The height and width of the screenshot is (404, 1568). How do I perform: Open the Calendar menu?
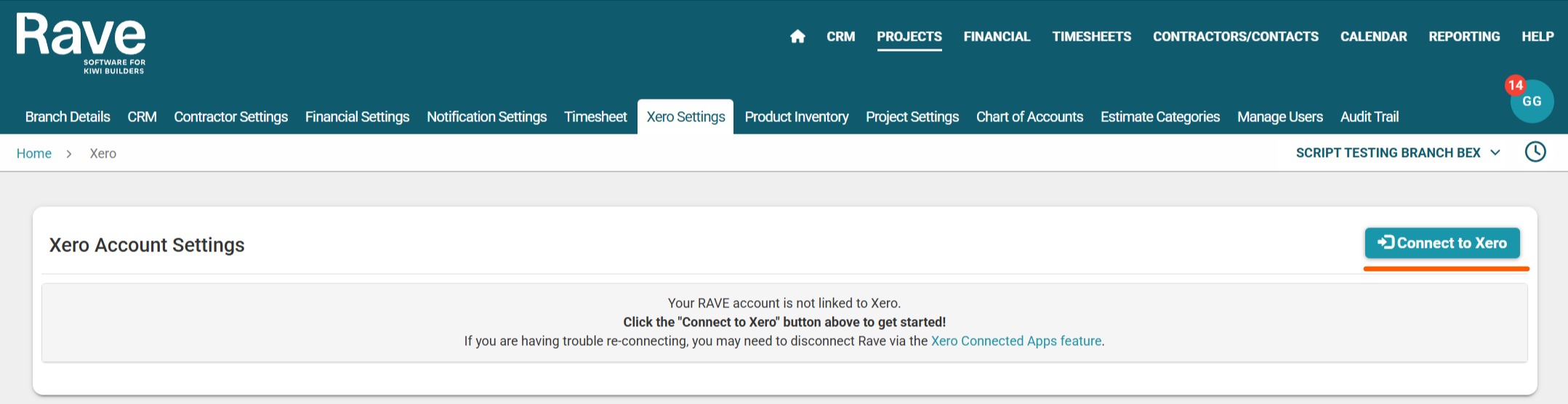1373,36
